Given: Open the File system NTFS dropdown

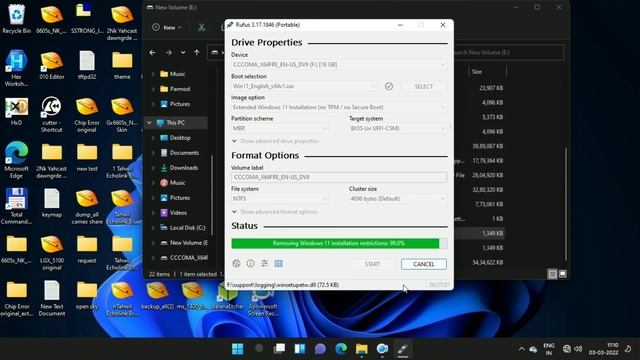Looking at the screenshot, I should pyautogui.click(x=280, y=198).
